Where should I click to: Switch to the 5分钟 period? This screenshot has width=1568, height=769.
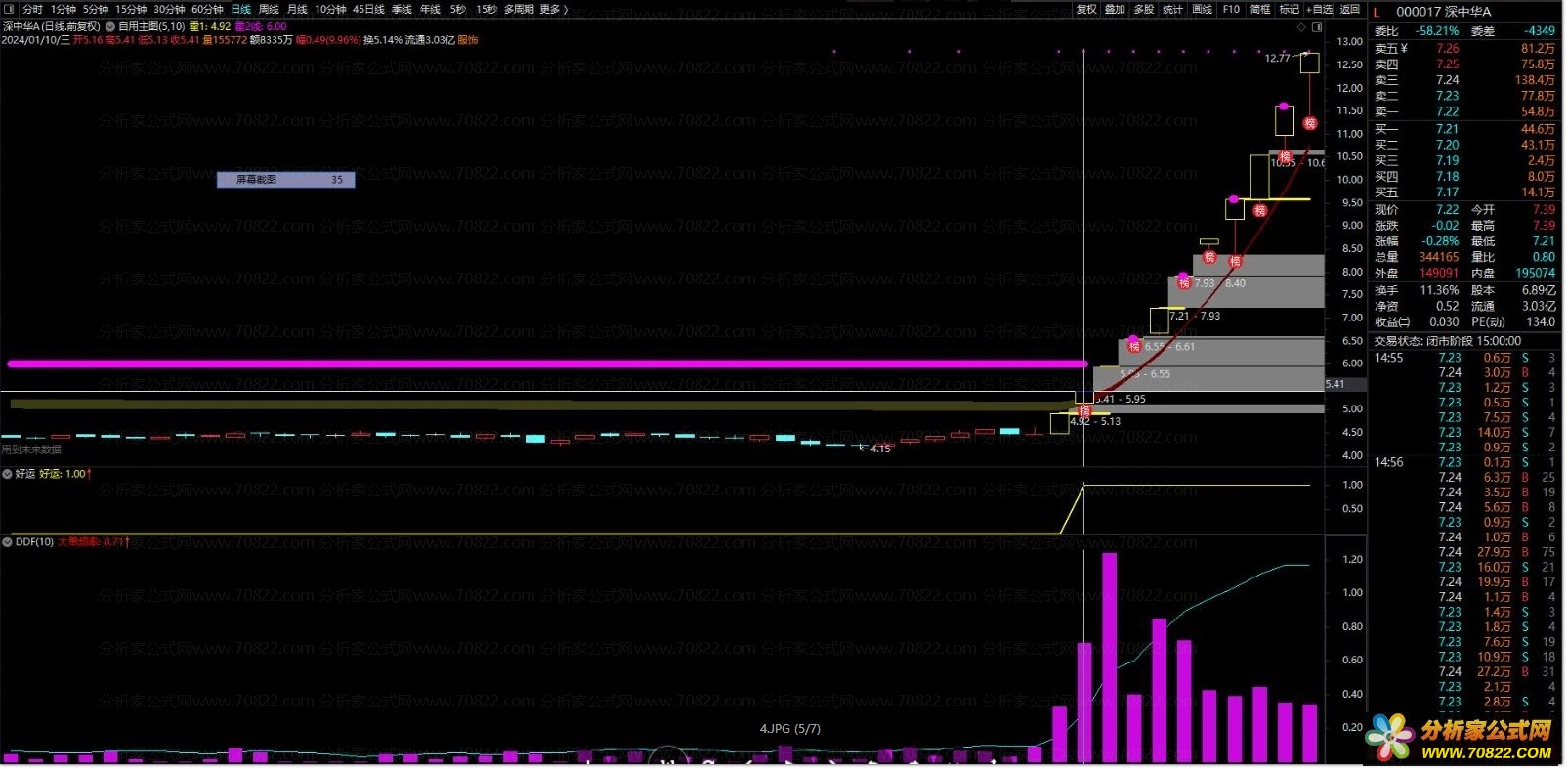(96, 9)
